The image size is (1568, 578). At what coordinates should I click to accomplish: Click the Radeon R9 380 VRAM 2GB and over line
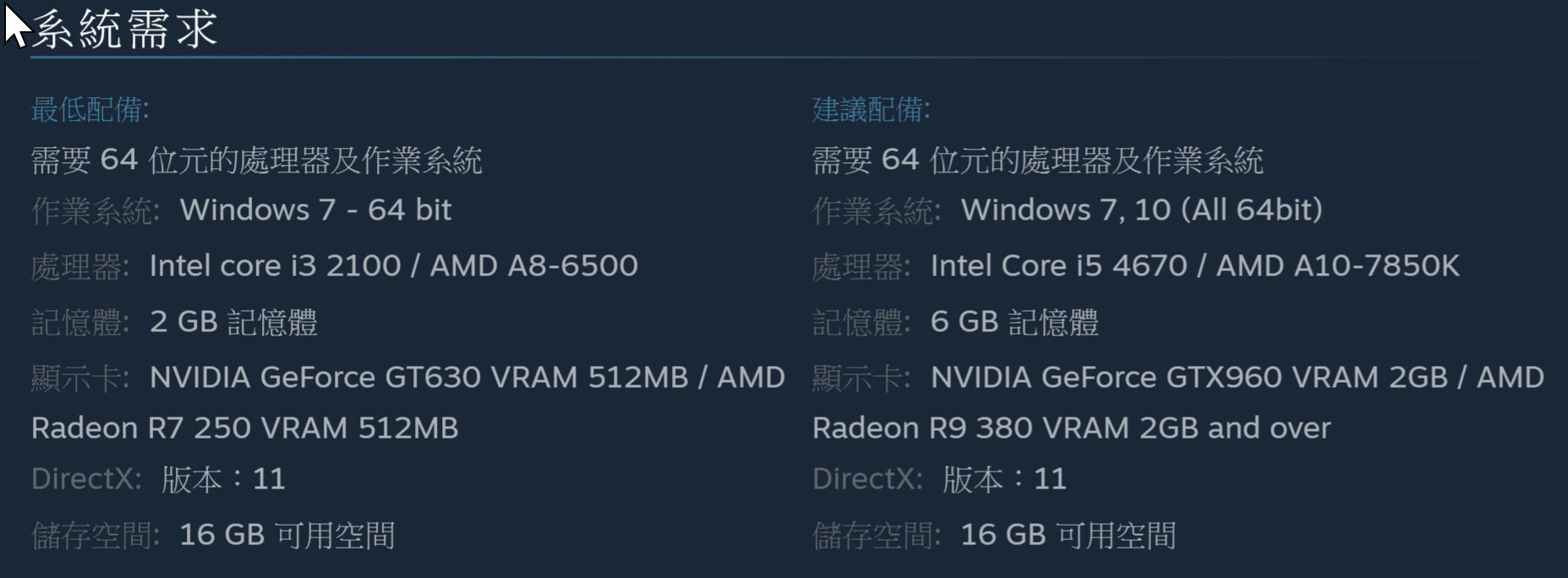point(1071,428)
